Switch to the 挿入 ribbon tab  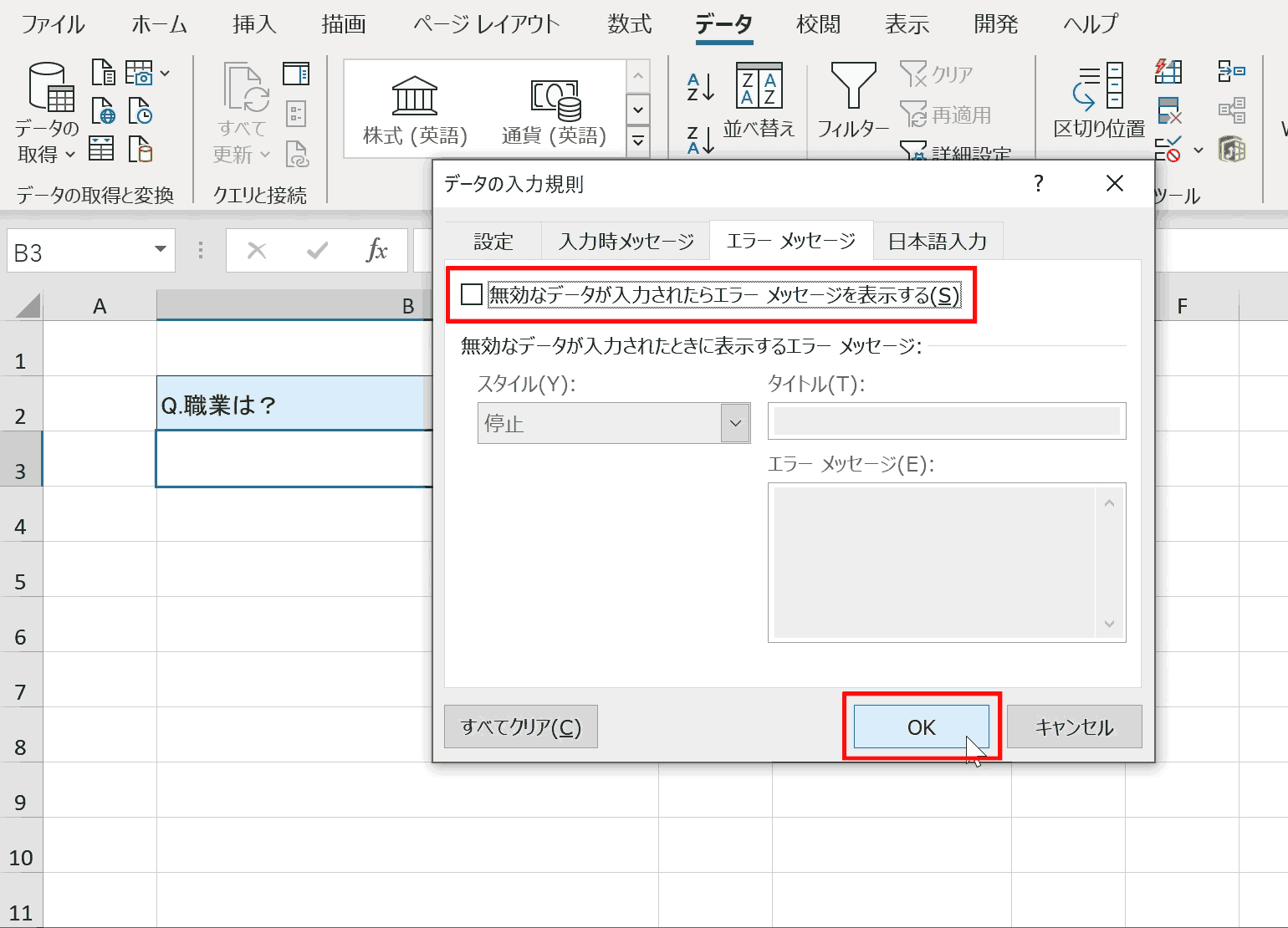point(254,24)
